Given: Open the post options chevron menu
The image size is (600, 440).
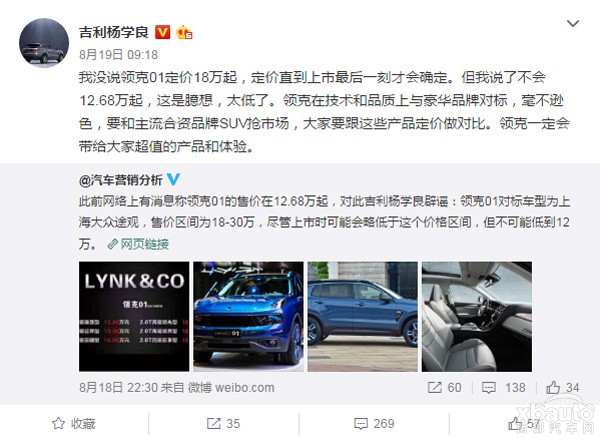Looking at the screenshot, I should pos(572,24).
